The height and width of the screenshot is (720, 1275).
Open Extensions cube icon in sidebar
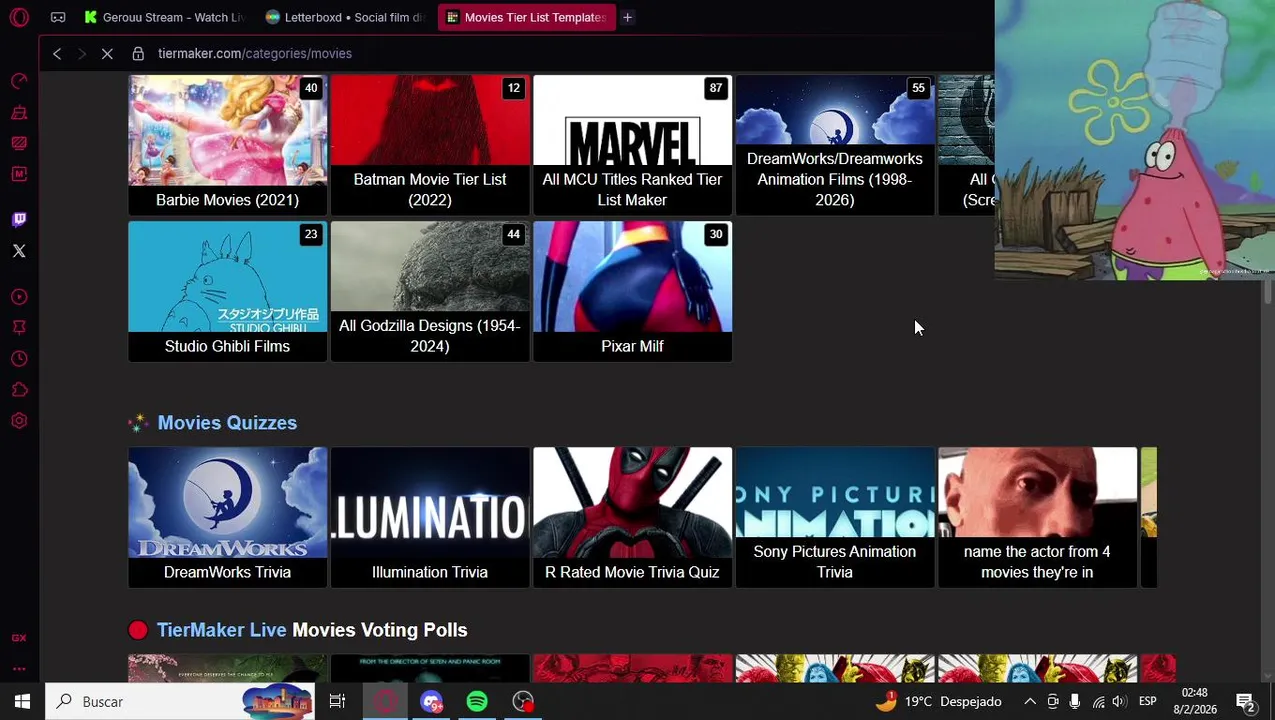(x=19, y=390)
